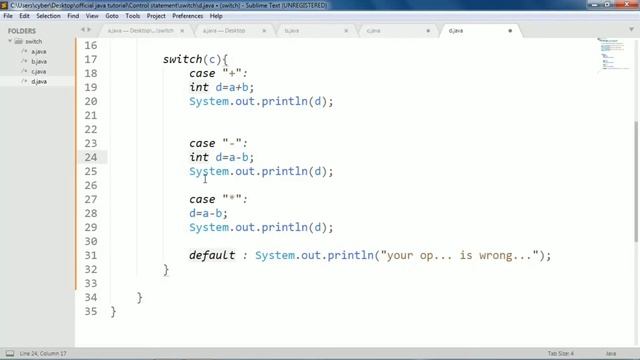Switch to the a.java — Desktop tab
The width and height of the screenshot is (640, 360).
click(x=224, y=31)
